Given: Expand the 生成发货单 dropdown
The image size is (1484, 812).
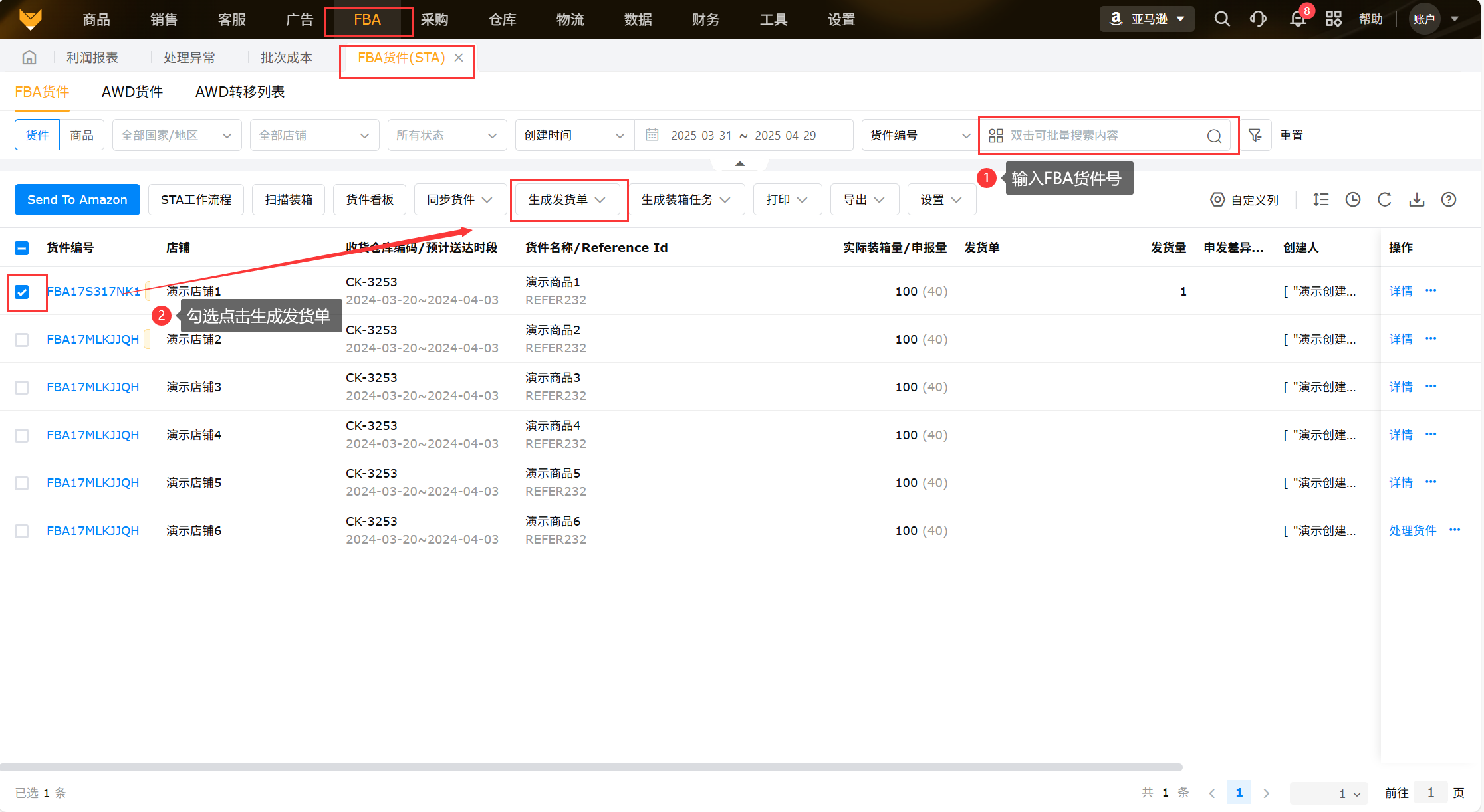Looking at the screenshot, I should 567,199.
